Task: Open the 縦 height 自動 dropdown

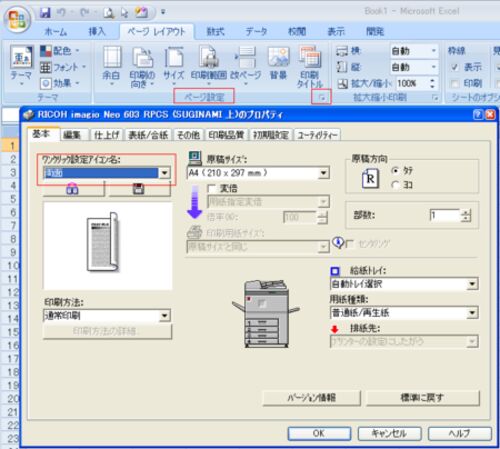Action: (433, 67)
